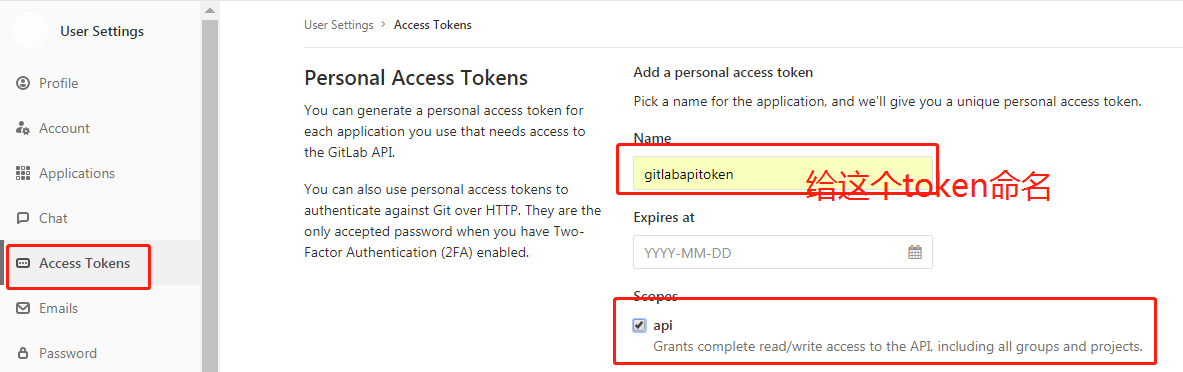The width and height of the screenshot is (1183, 372).
Task: Click the Access Tokens sidebar icon
Action: (23, 263)
